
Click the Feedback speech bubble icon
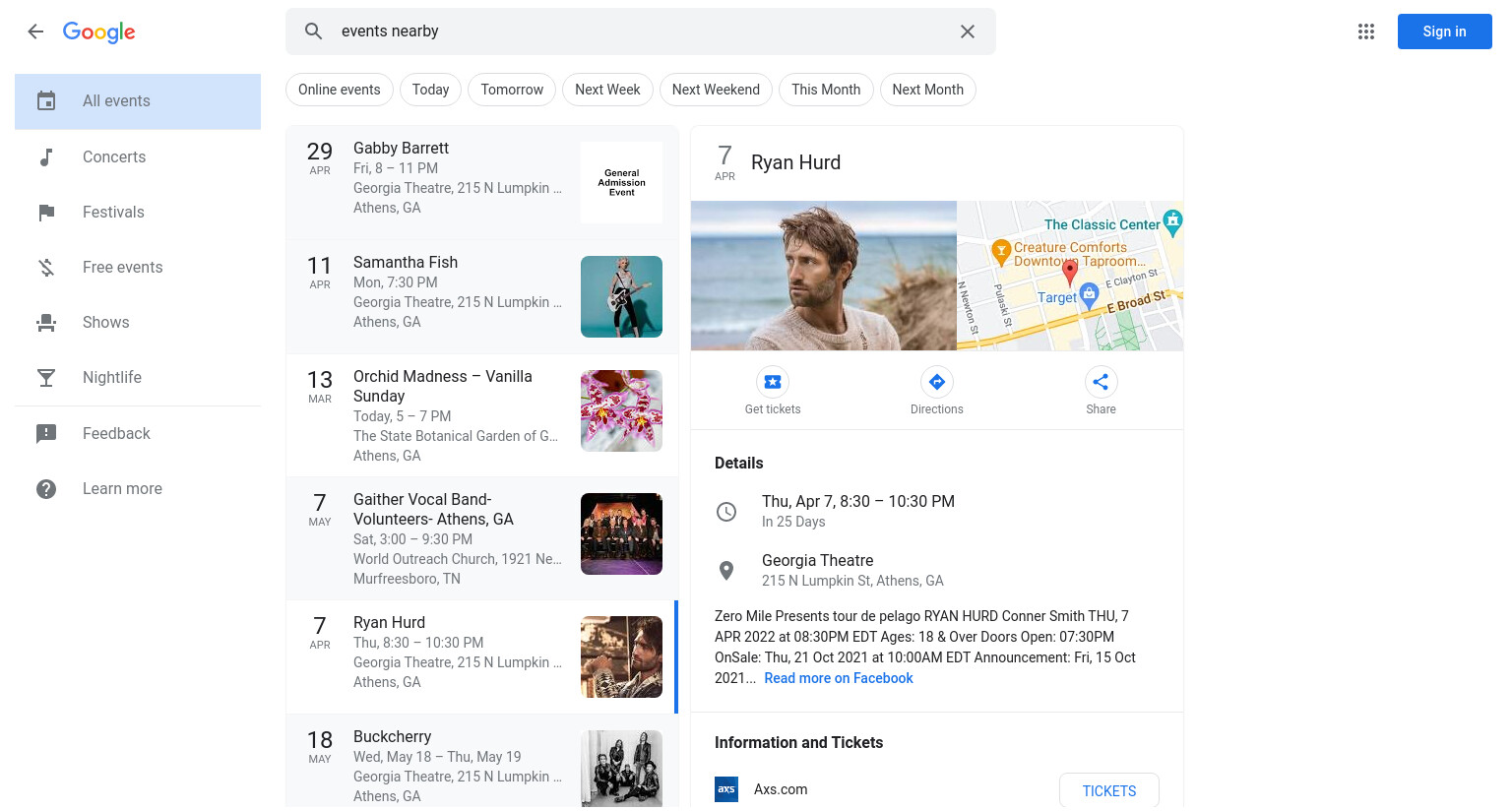(x=46, y=434)
